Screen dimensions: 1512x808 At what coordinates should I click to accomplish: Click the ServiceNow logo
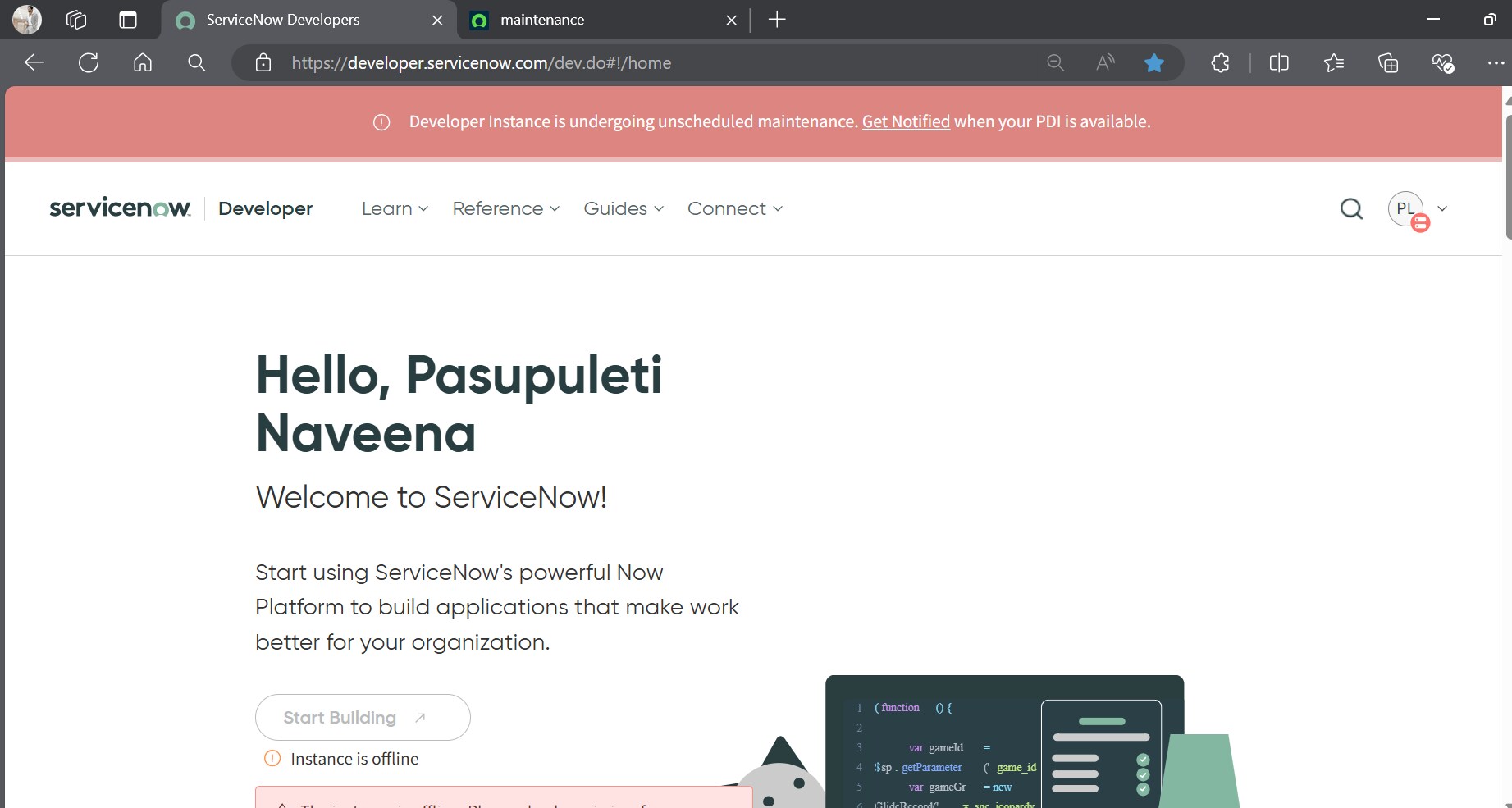(120, 208)
